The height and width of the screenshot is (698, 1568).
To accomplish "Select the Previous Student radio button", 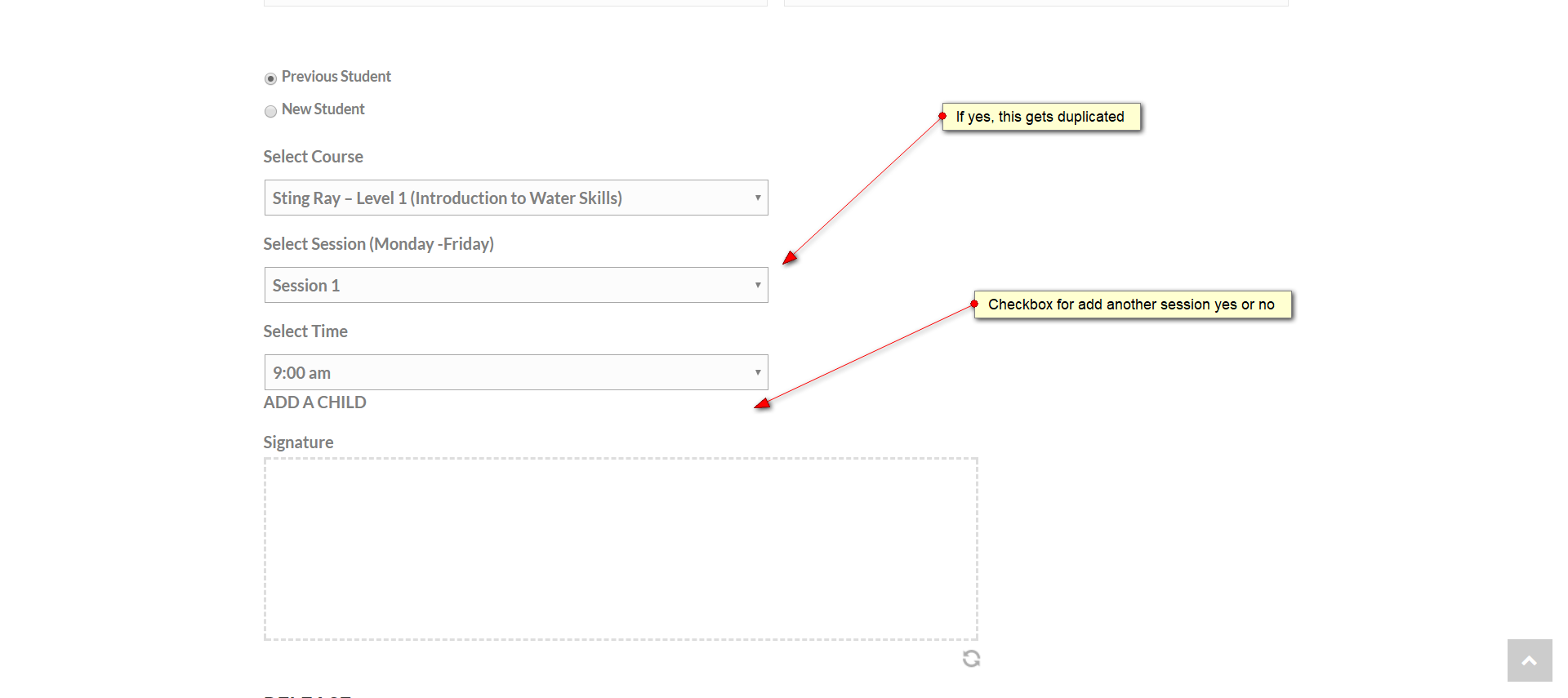I will click(270, 78).
